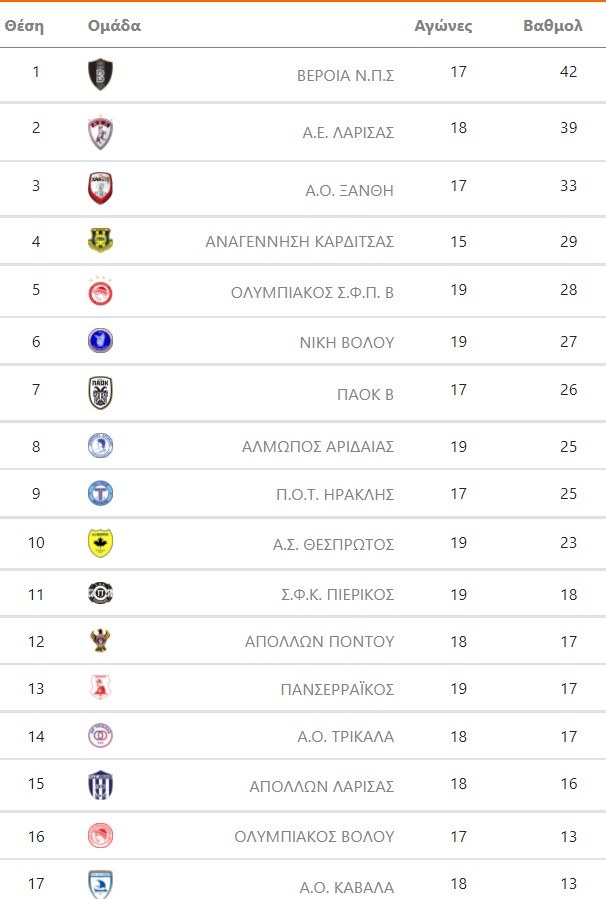Open the ΑΠΟΛΛΩΝ ΠΟΝΤΟΥ team name
The width and height of the screenshot is (606, 899).
pos(320,642)
